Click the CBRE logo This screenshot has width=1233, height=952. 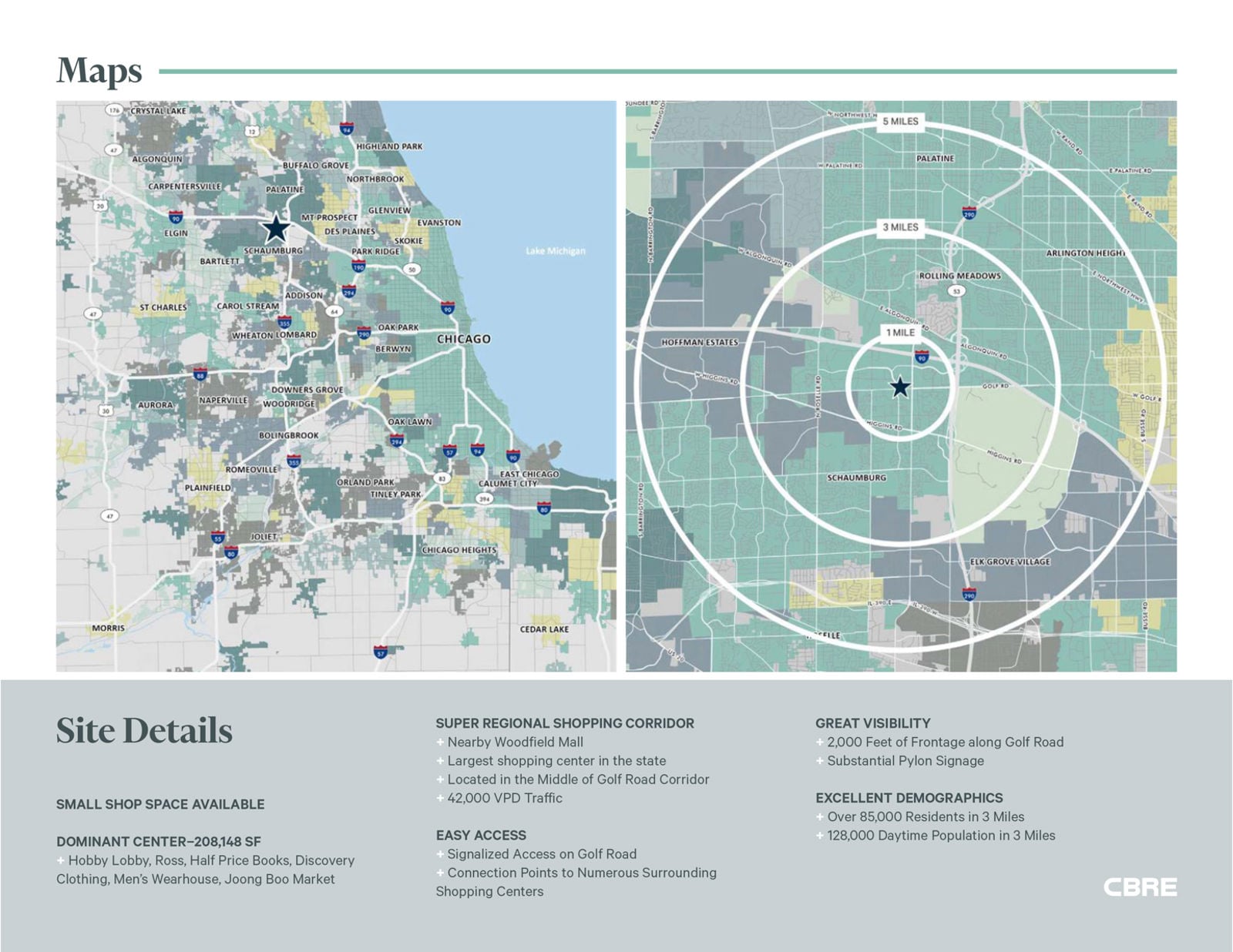1140,887
